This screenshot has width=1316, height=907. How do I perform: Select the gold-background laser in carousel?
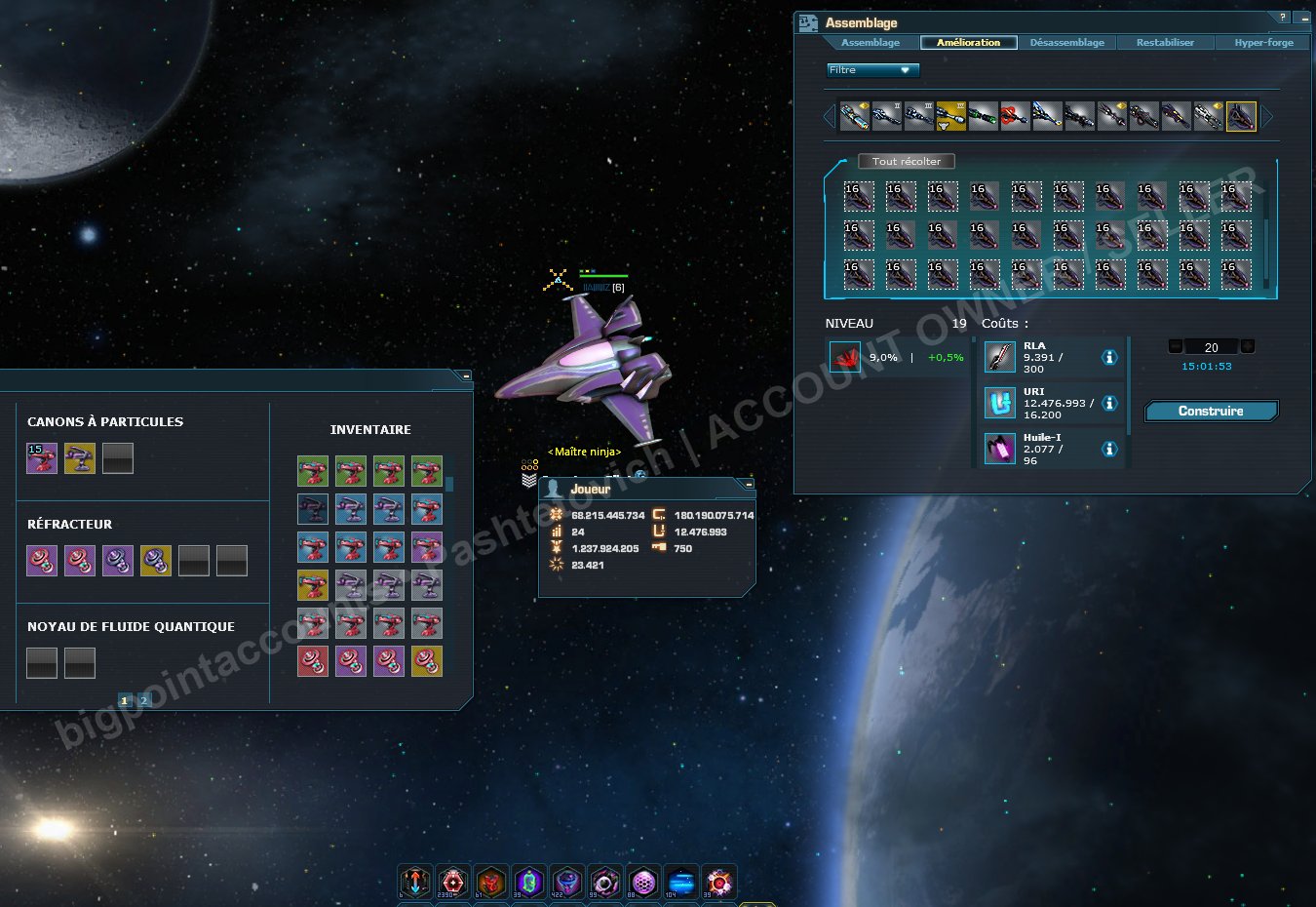pyautogui.click(x=950, y=116)
